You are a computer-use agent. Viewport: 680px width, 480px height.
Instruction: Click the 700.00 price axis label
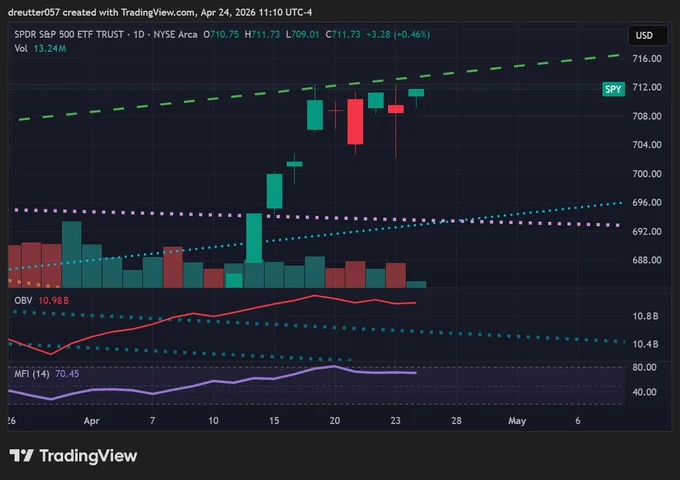[647, 174]
